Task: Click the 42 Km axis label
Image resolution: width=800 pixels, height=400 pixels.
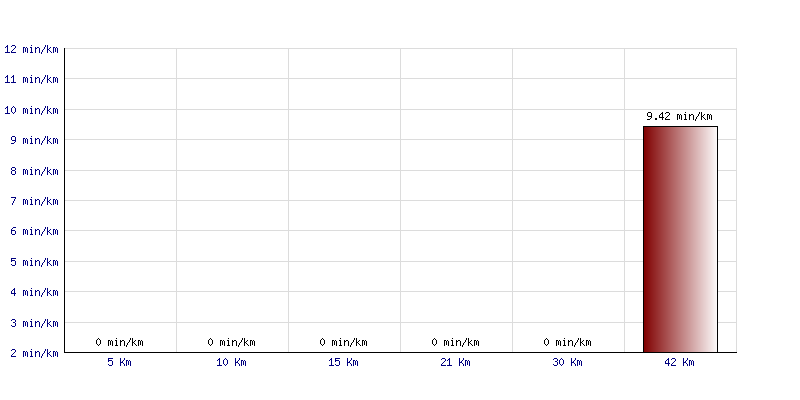Action: pos(679,363)
